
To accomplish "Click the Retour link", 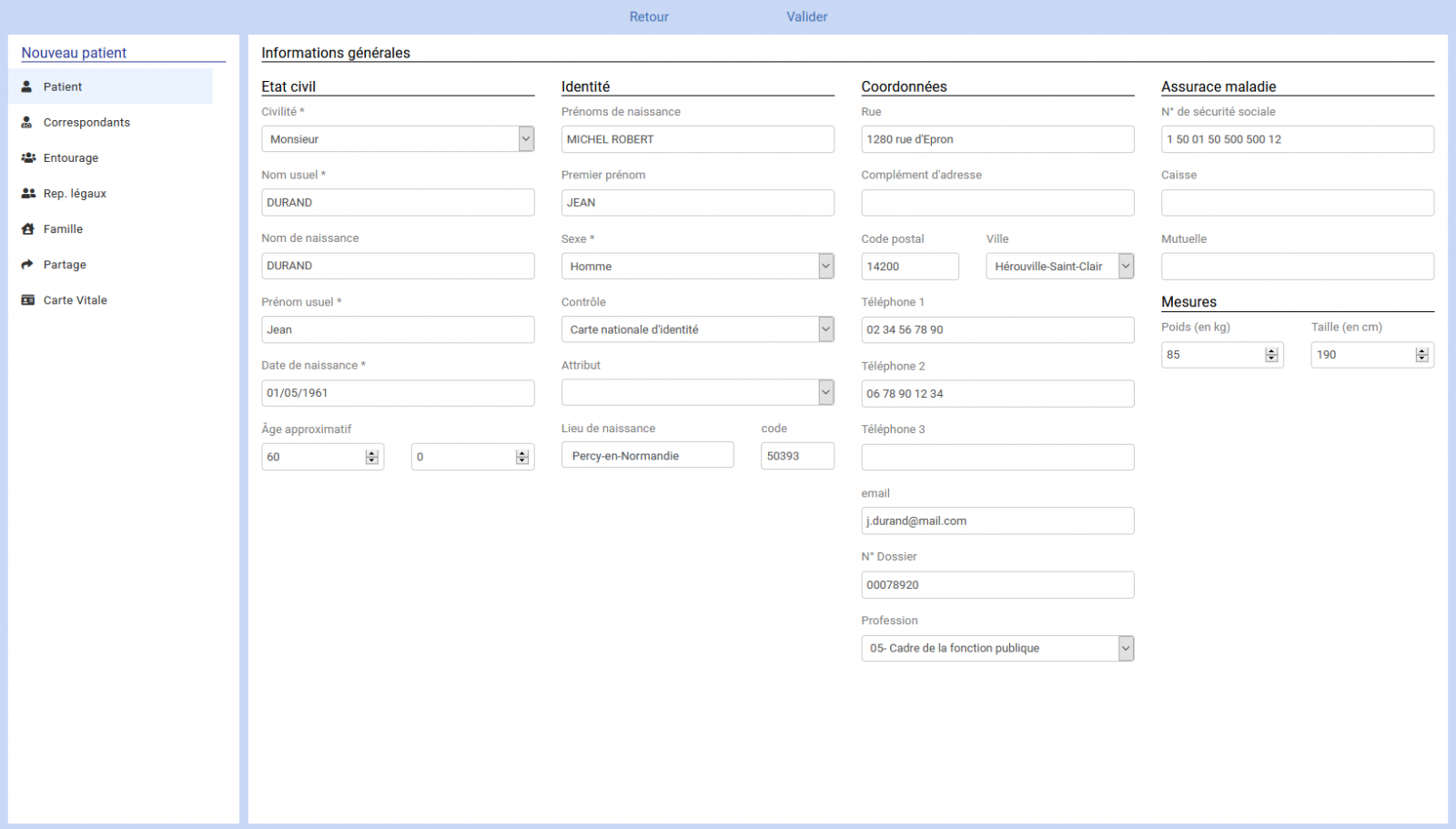I will coord(649,16).
